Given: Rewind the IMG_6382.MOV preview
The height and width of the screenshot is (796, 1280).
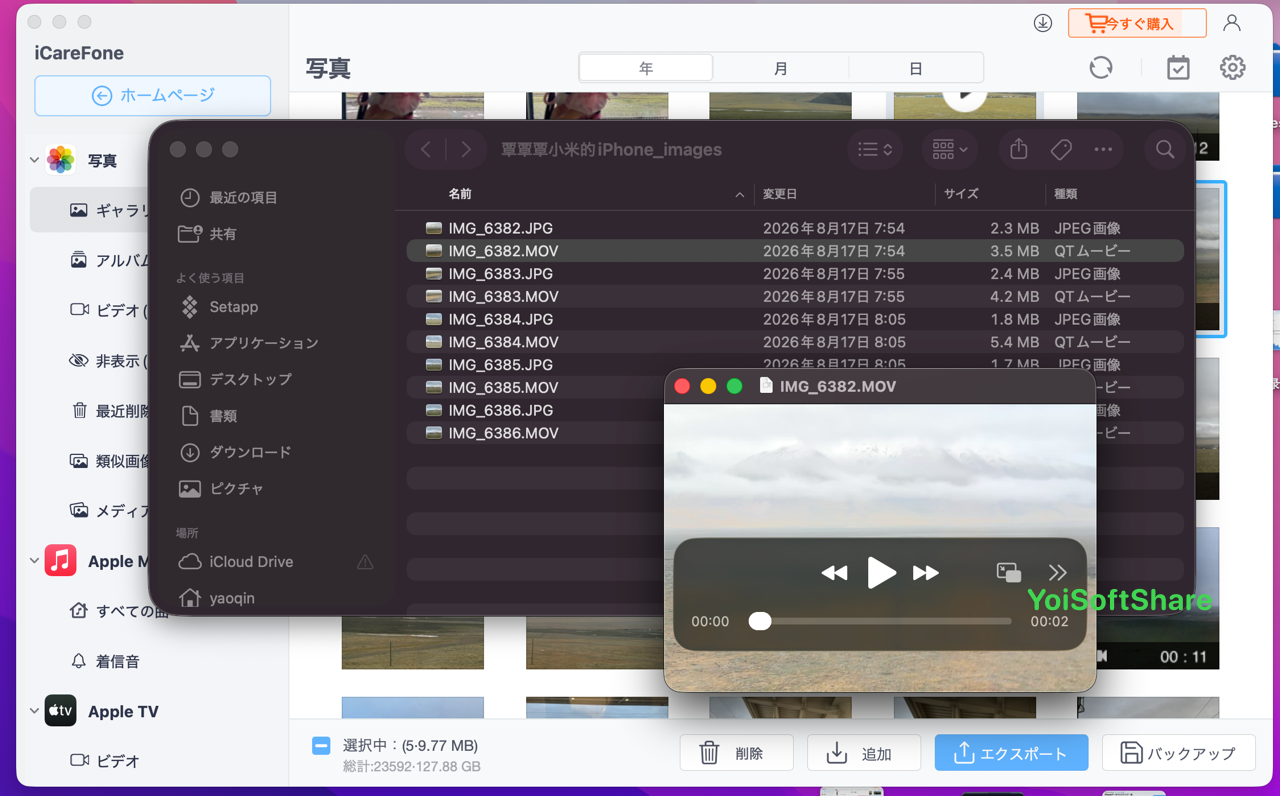Looking at the screenshot, I should point(834,573).
